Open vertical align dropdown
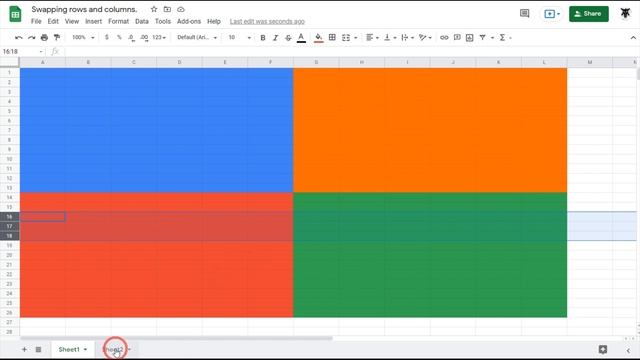 point(390,38)
